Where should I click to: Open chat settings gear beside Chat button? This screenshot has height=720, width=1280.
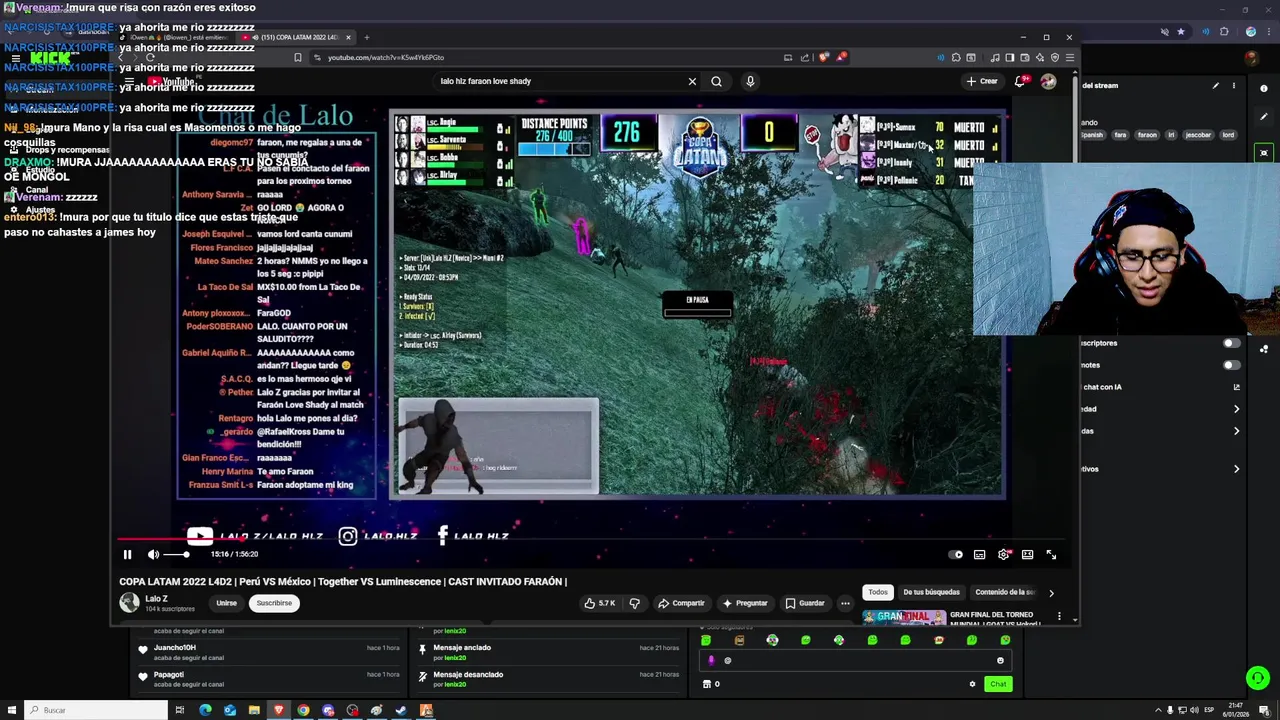pyautogui.click(x=972, y=684)
